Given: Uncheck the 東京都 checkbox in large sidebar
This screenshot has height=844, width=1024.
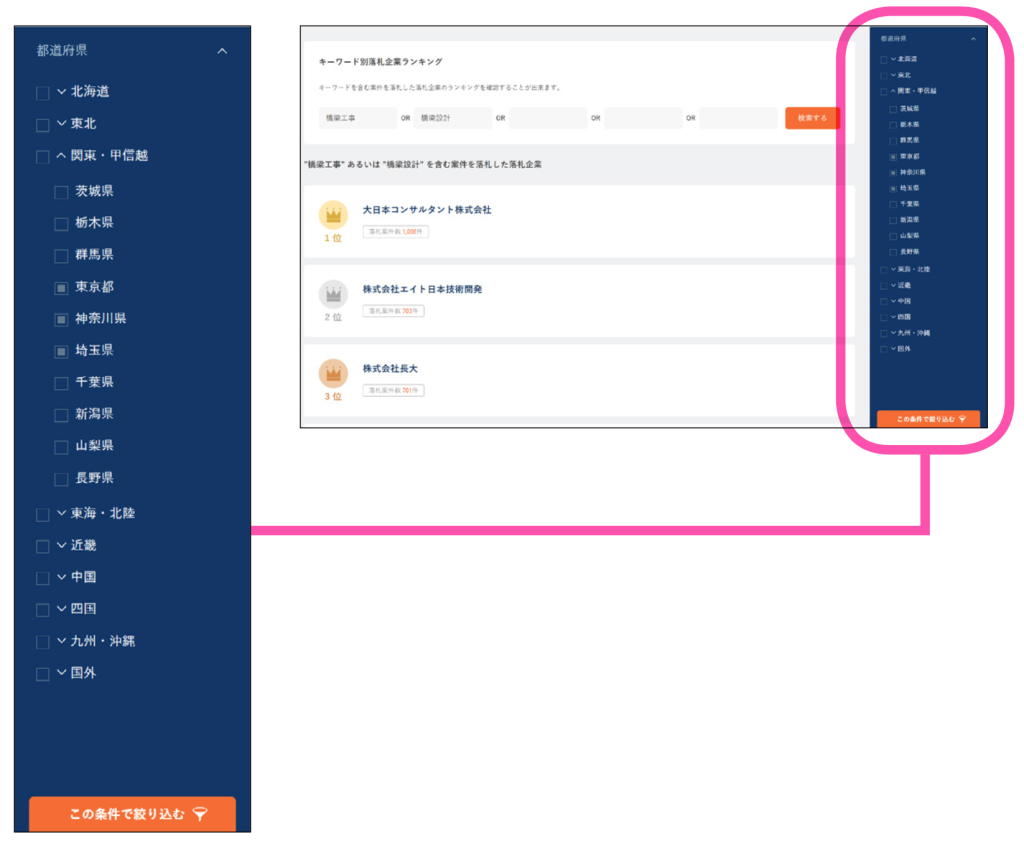Looking at the screenshot, I should point(61,288).
